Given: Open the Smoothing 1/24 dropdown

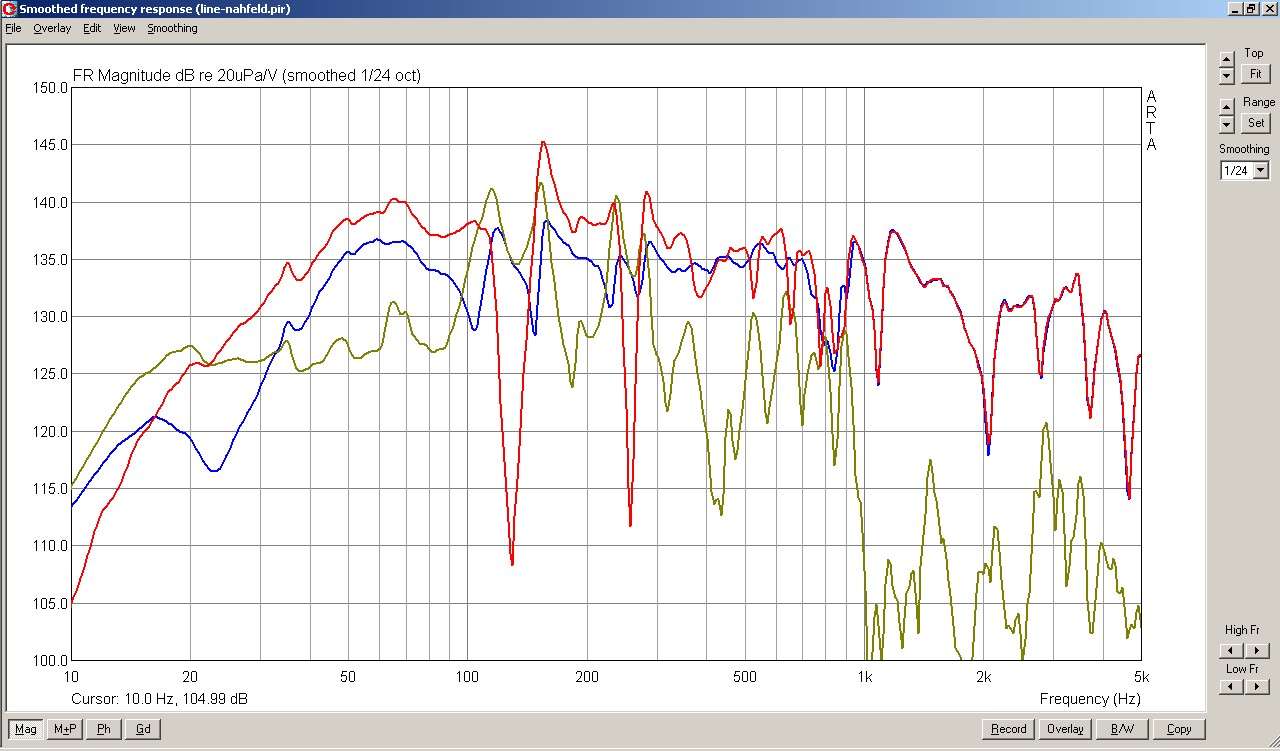Looking at the screenshot, I should pyautogui.click(x=1260, y=171).
